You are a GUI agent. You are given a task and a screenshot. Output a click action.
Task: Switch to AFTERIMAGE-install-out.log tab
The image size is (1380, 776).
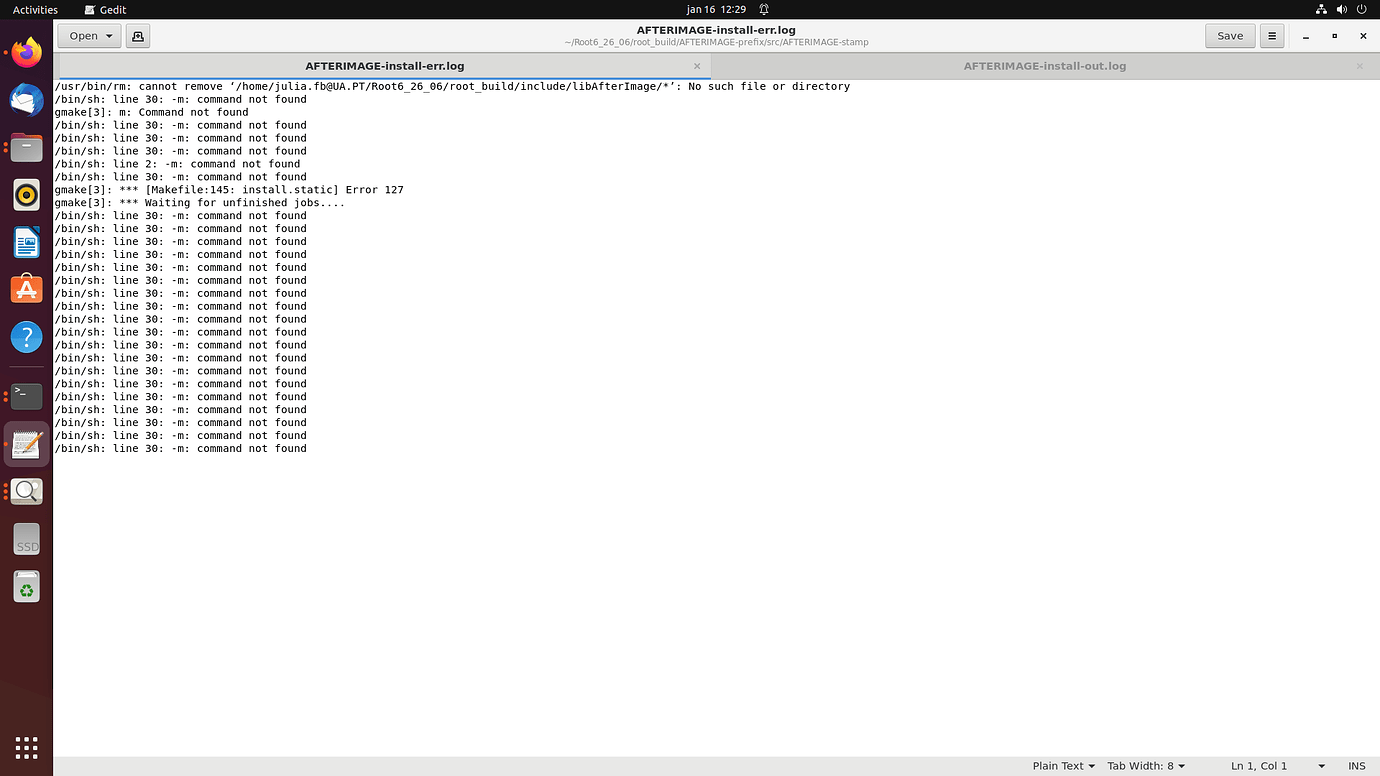[1044, 65]
